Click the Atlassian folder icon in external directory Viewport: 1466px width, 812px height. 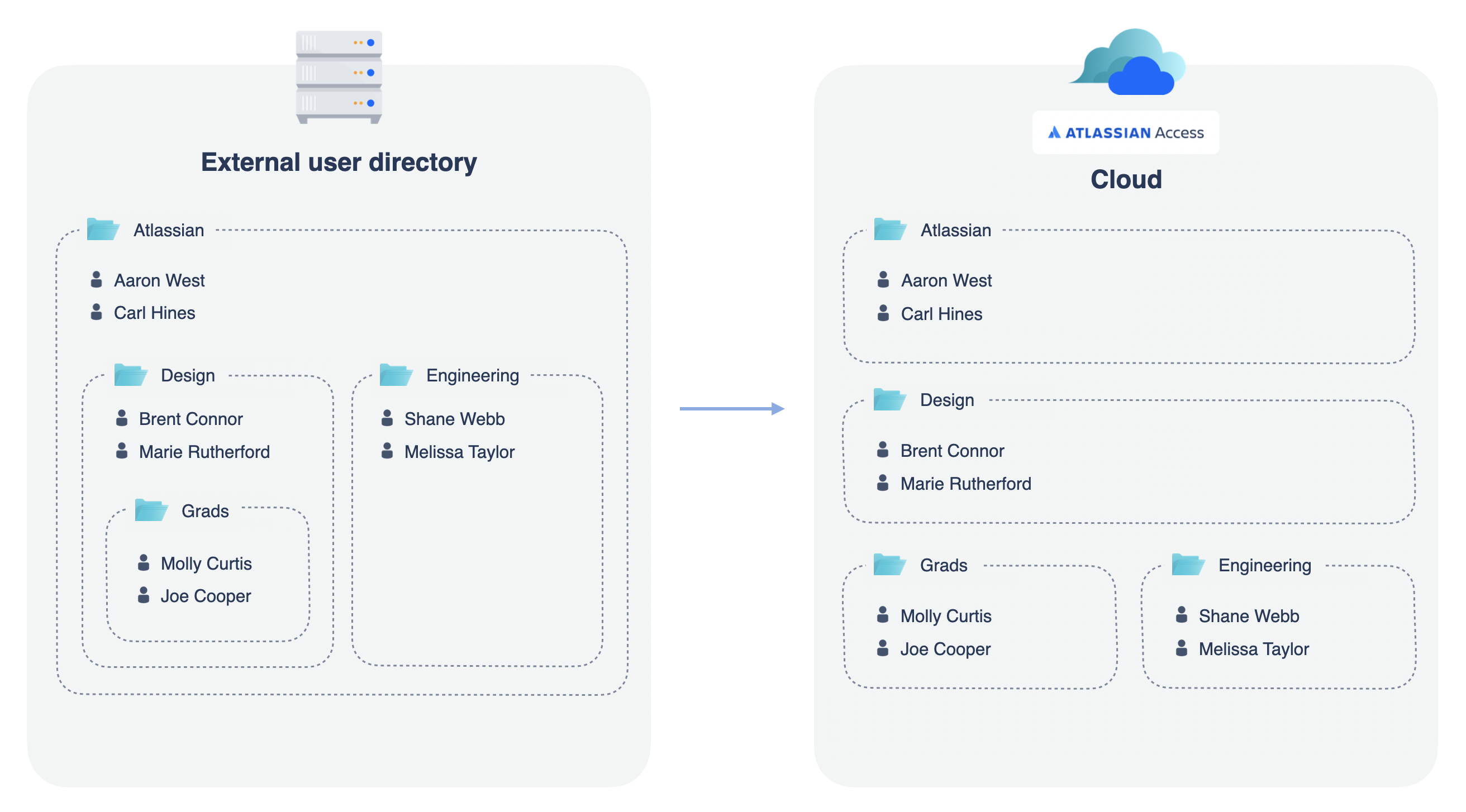pyautogui.click(x=103, y=230)
